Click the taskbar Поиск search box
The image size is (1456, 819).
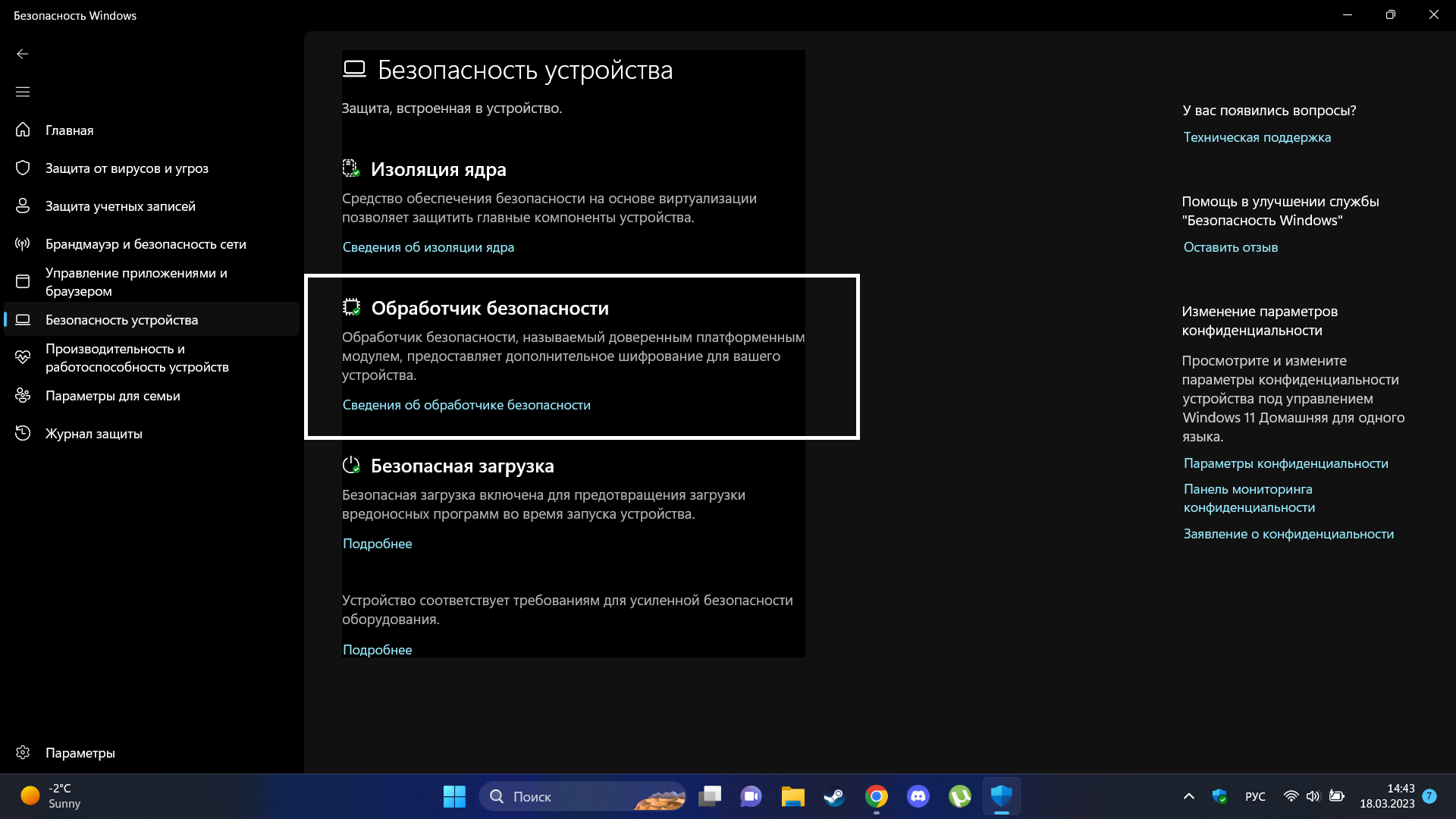582,796
